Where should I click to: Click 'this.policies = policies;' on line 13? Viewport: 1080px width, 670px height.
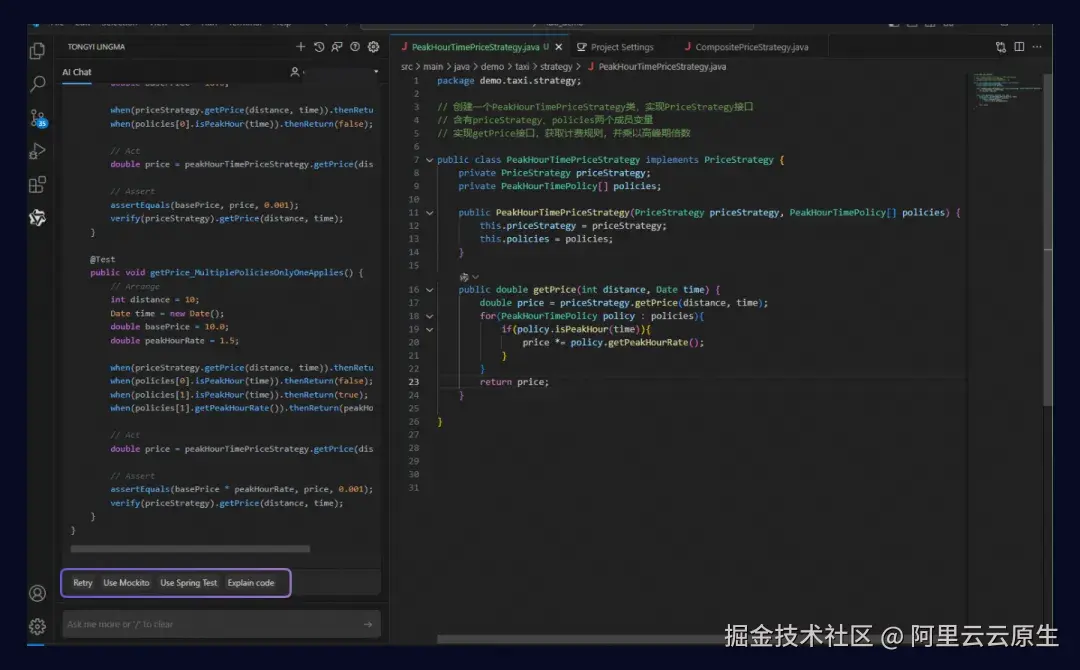pyautogui.click(x=546, y=239)
